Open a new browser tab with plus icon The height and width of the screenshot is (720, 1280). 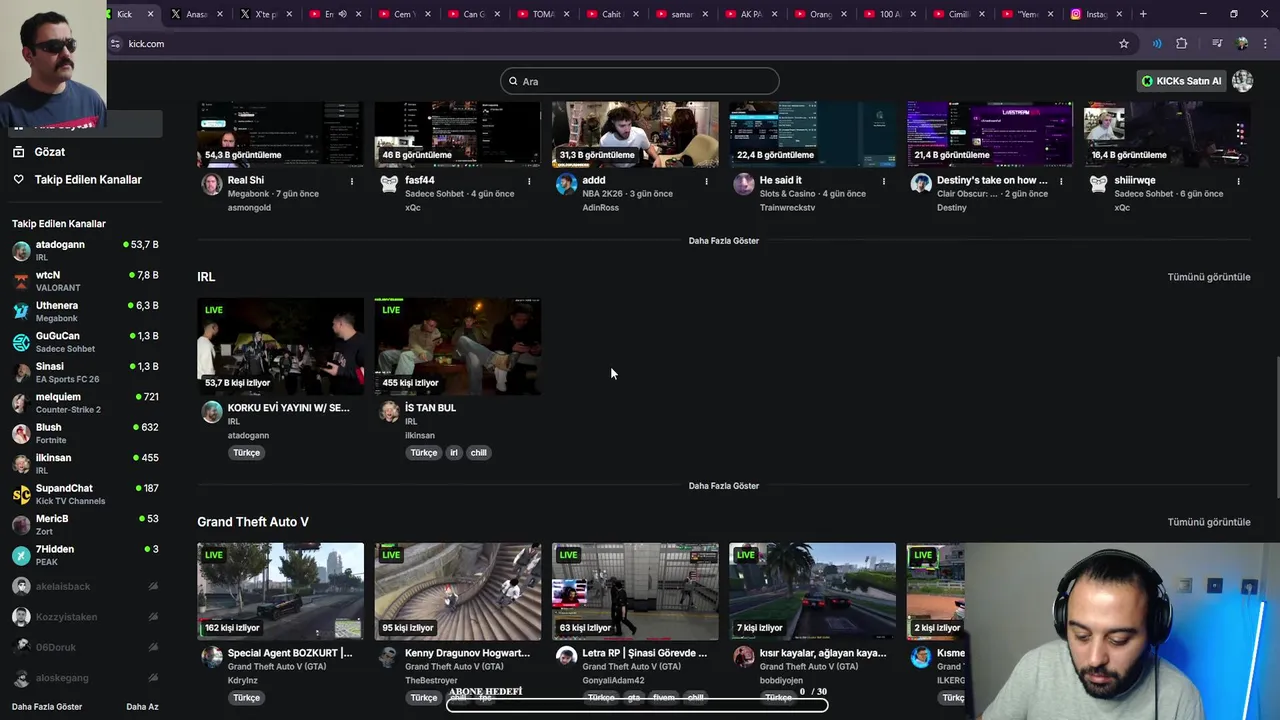1143,14
